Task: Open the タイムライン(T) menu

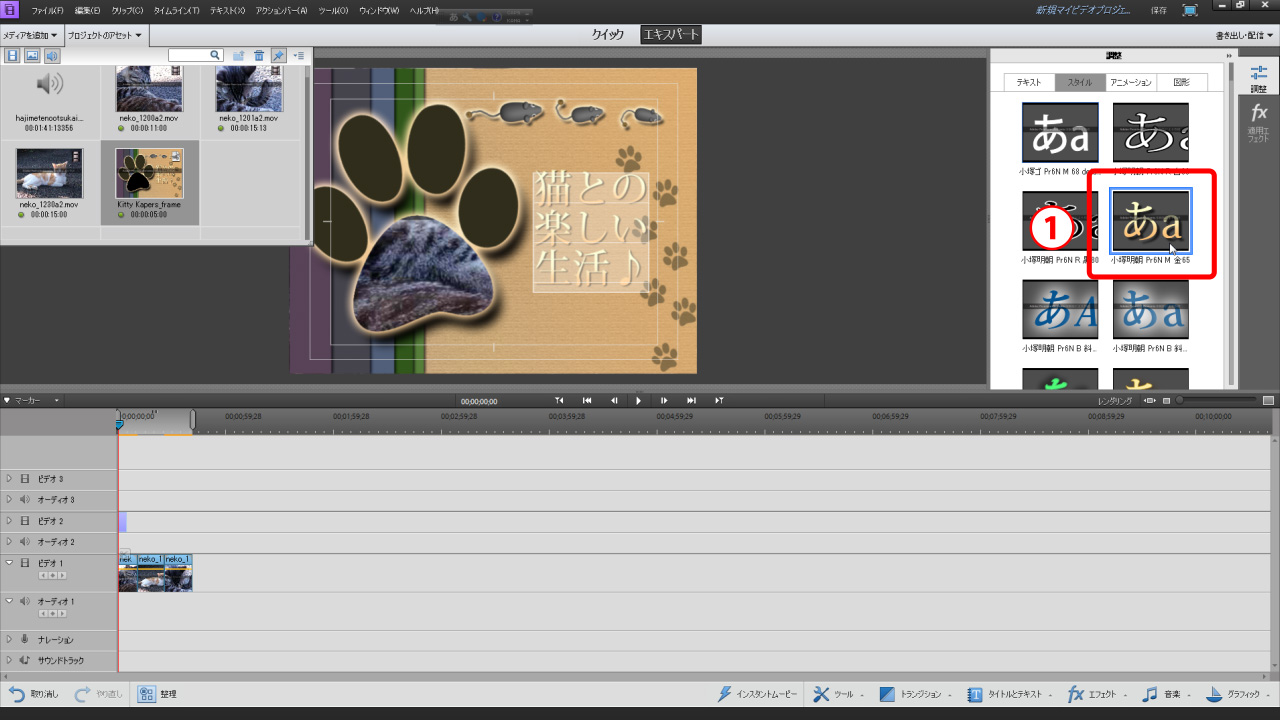Action: (x=176, y=10)
